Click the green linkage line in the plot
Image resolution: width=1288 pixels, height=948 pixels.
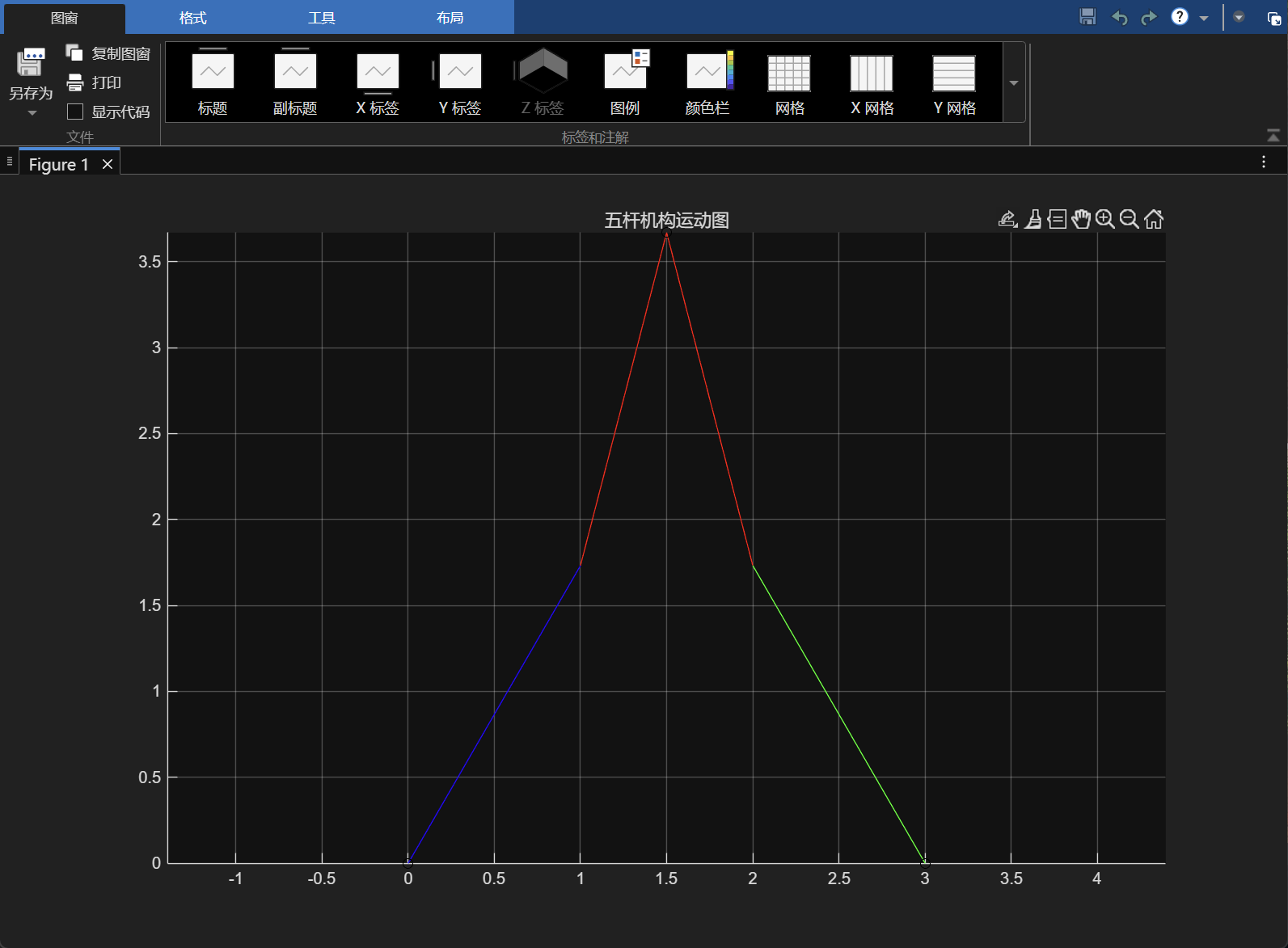point(839,714)
